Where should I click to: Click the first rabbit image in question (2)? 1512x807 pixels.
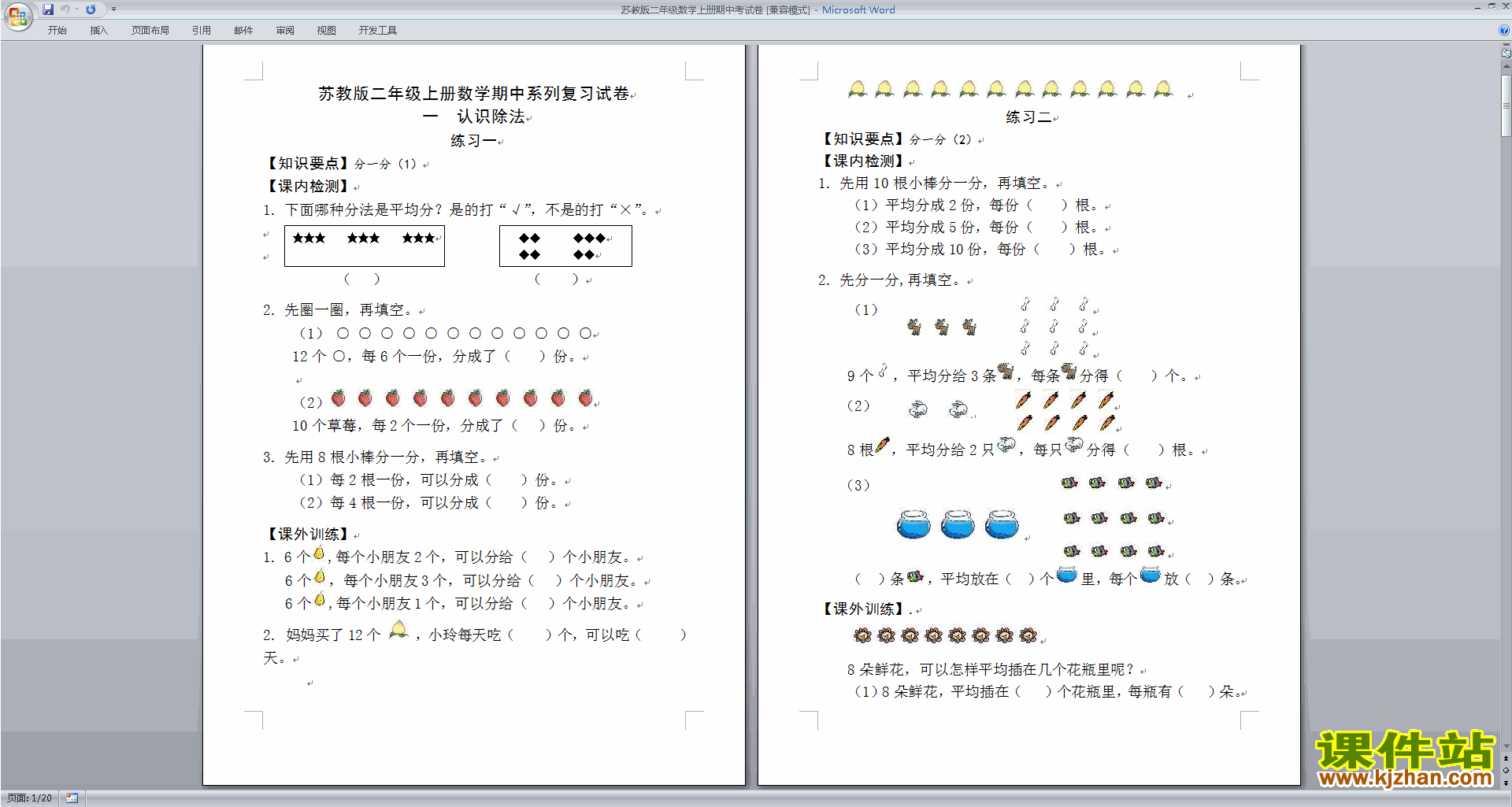[x=918, y=409]
